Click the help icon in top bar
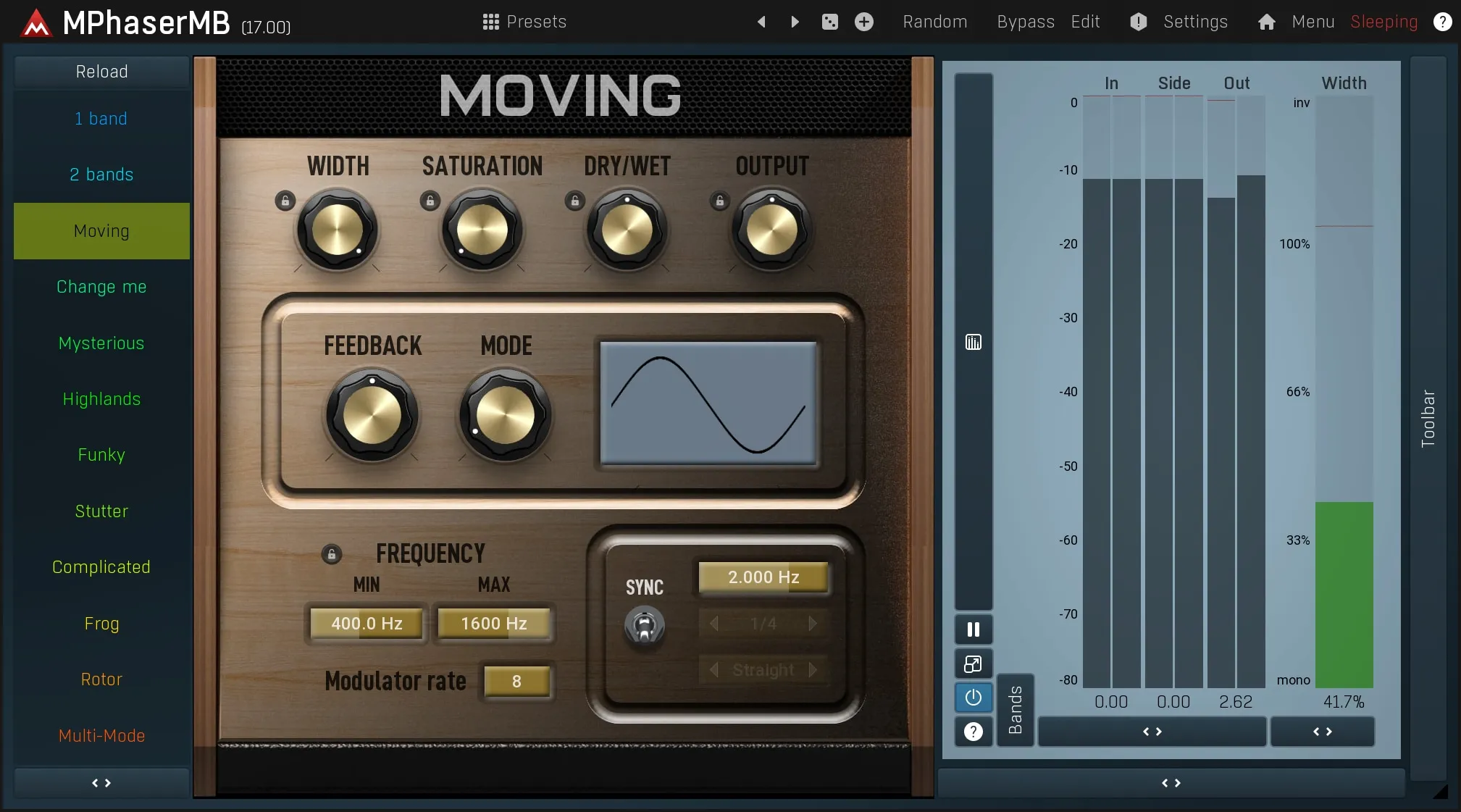The width and height of the screenshot is (1461, 812). pos(1442,22)
